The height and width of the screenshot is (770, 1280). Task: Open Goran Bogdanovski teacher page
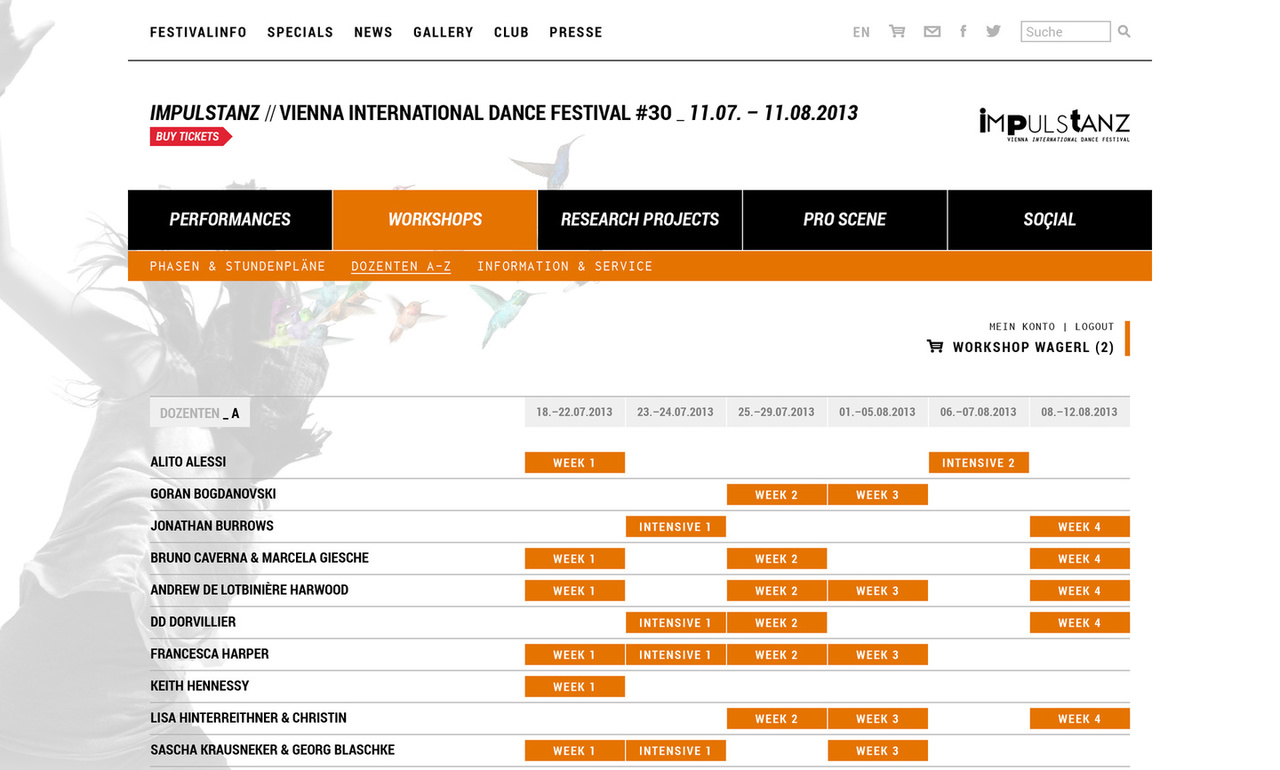pyautogui.click(x=213, y=494)
